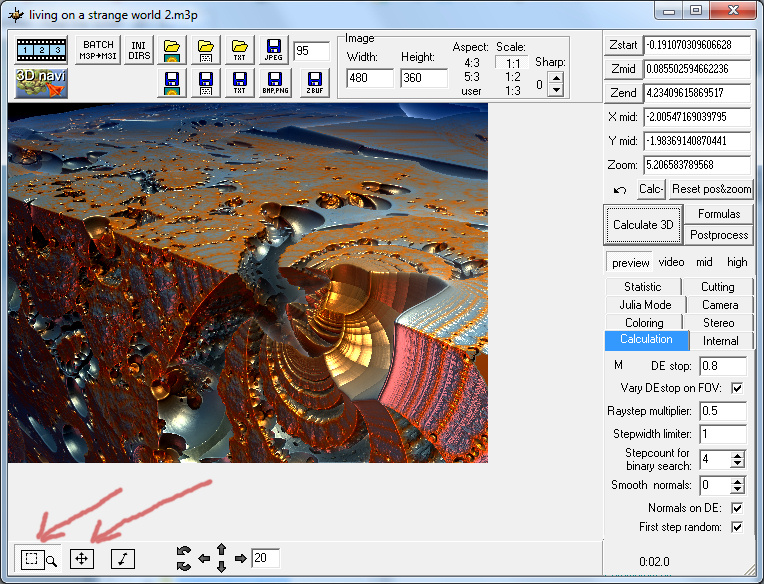Image resolution: width=764 pixels, height=584 pixels.
Task: Toggle Normals on DE checkbox
Action: click(x=737, y=508)
